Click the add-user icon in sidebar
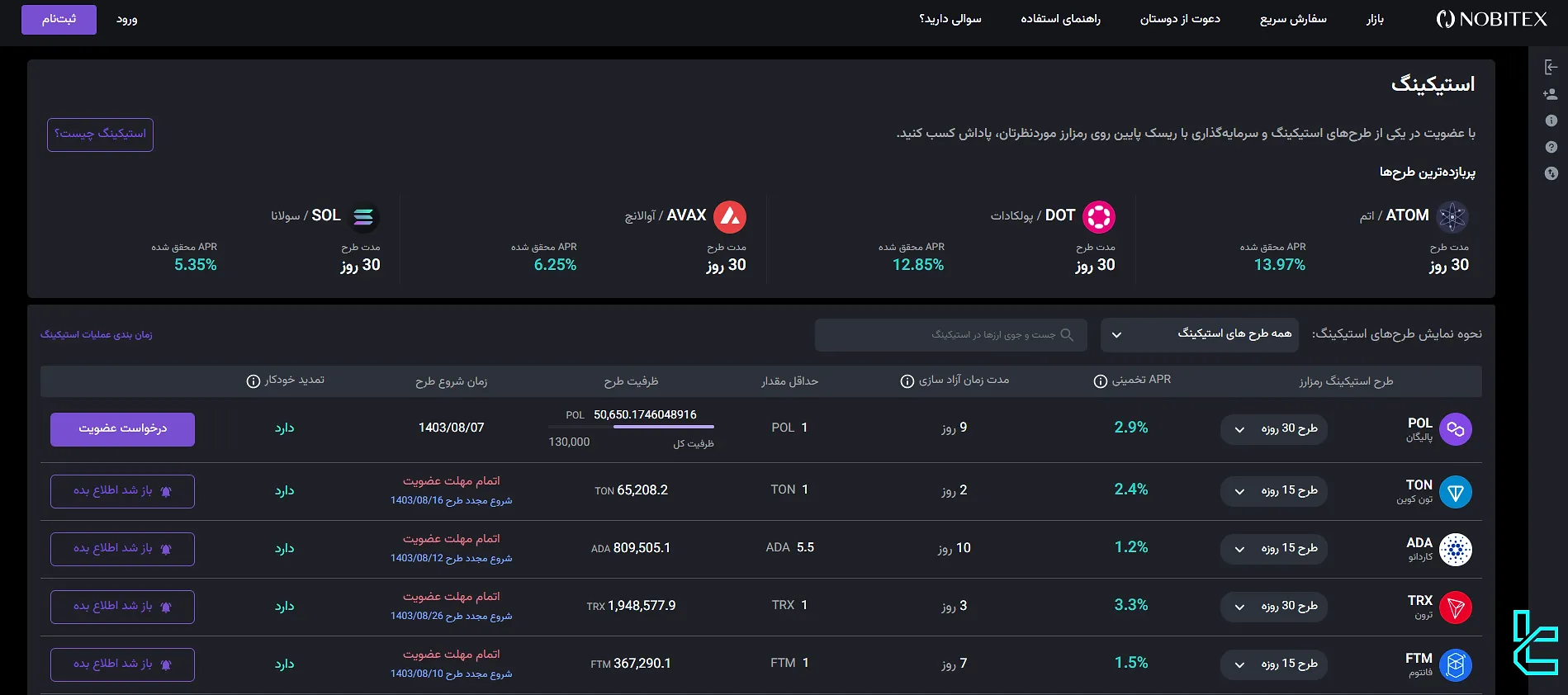 tap(1551, 94)
